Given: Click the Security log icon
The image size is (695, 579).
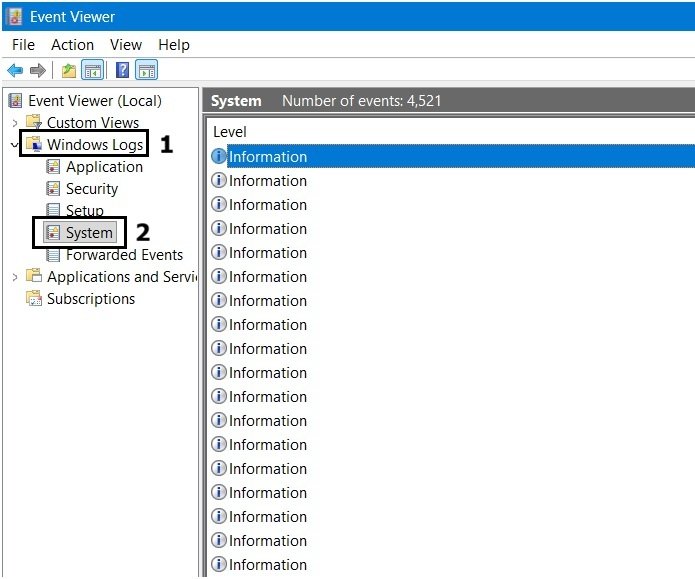Looking at the screenshot, I should pyautogui.click(x=53, y=188).
